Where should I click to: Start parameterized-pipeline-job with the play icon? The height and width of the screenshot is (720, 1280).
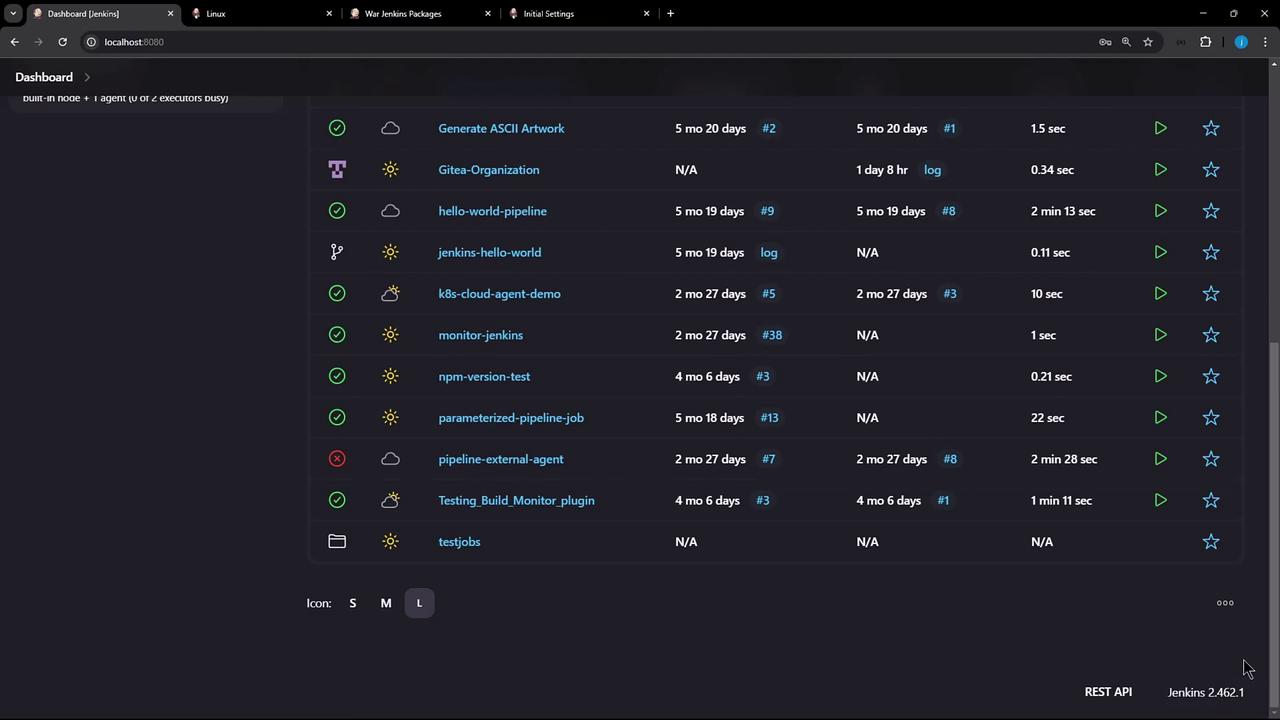click(x=1160, y=418)
